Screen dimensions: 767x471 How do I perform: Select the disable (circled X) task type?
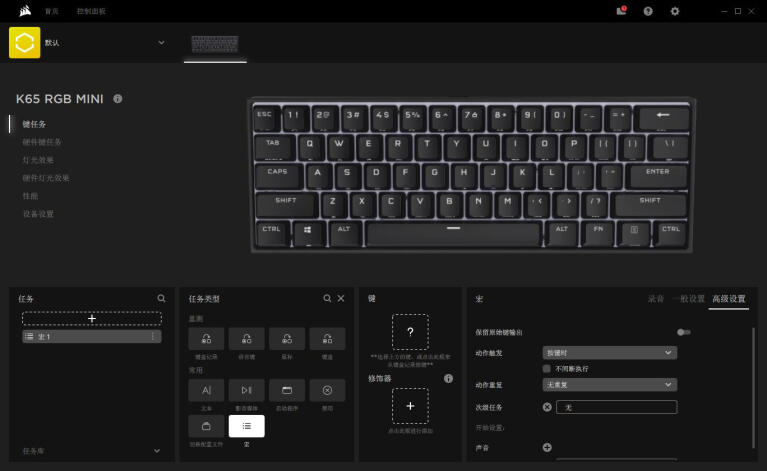coord(327,390)
